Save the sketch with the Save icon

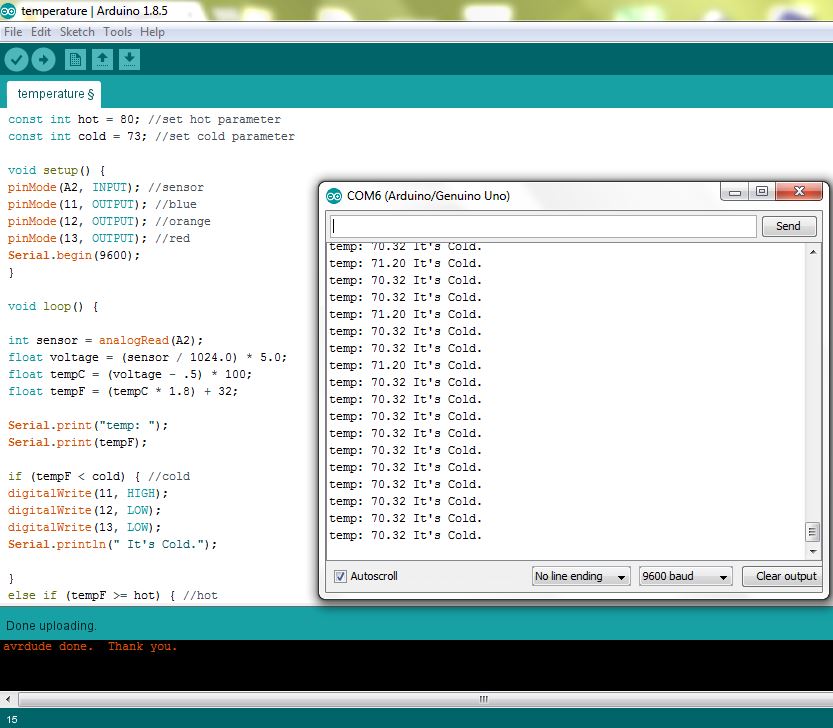coord(129,59)
